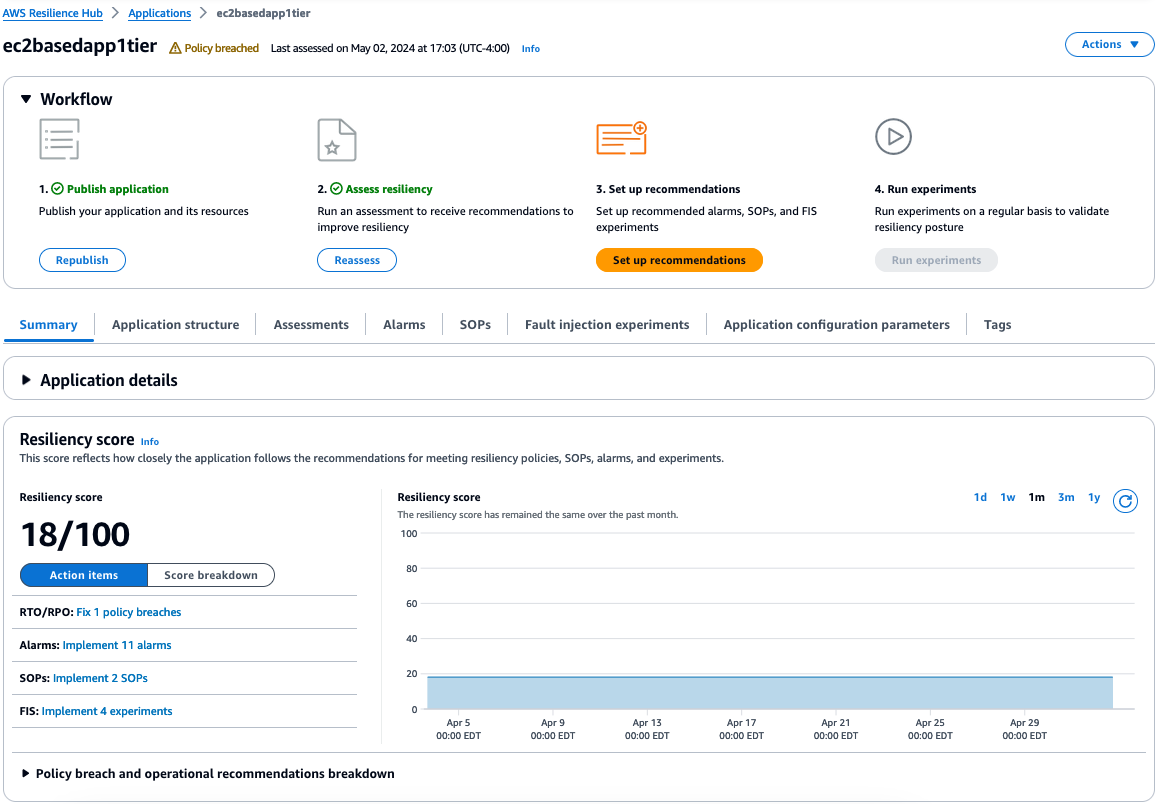Click the green check next to Publish application
This screenshot has width=1159, height=804.
(x=57, y=189)
